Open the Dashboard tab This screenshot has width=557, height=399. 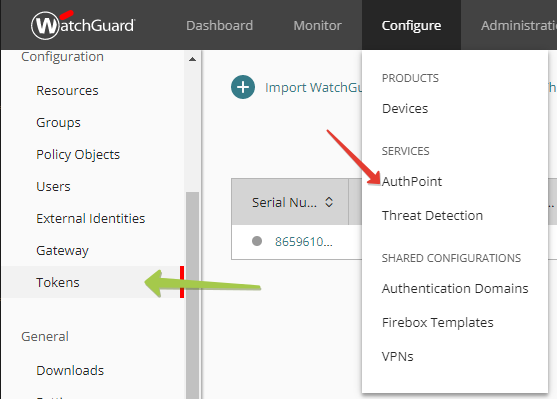click(x=220, y=25)
